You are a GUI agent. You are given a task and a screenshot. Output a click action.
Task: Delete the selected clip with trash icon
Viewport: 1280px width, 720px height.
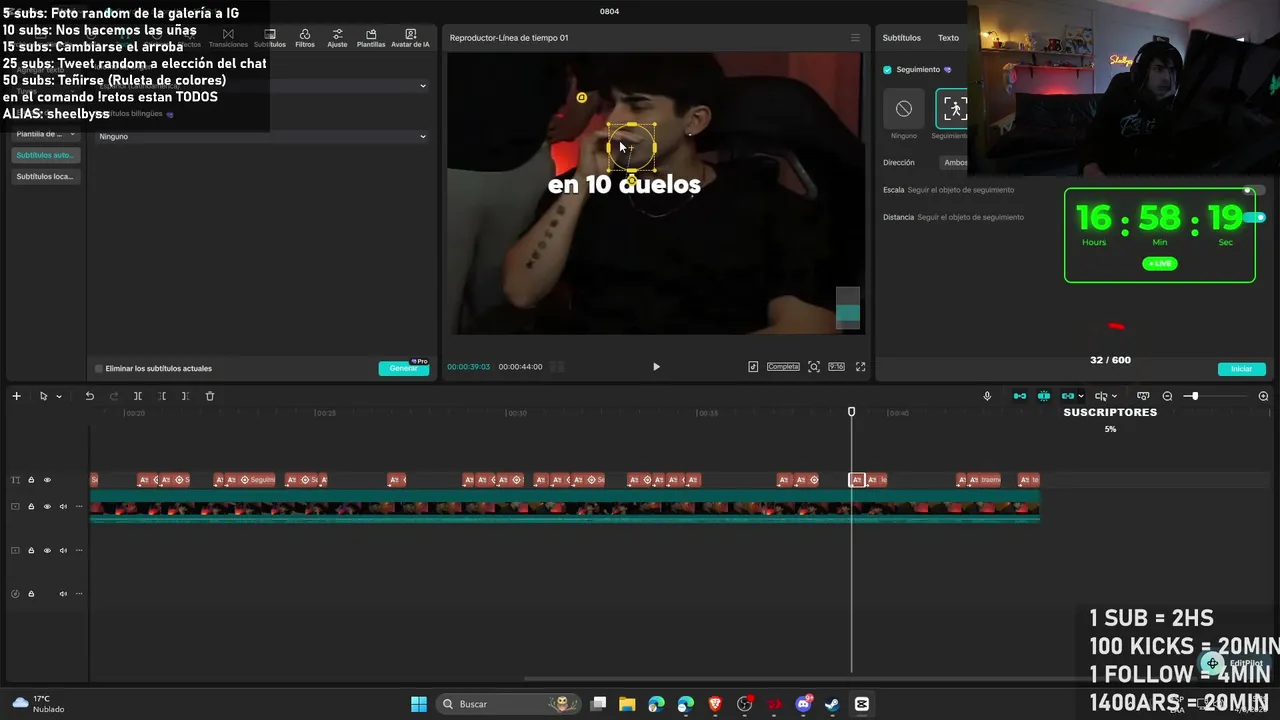coord(210,396)
